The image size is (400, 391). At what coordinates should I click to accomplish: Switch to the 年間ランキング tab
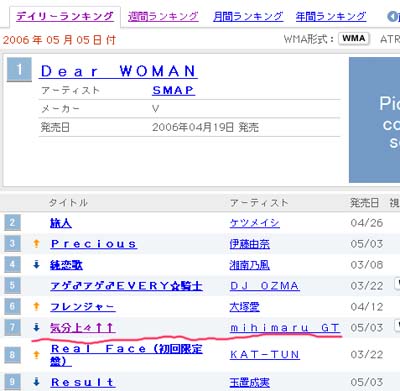pos(331,16)
